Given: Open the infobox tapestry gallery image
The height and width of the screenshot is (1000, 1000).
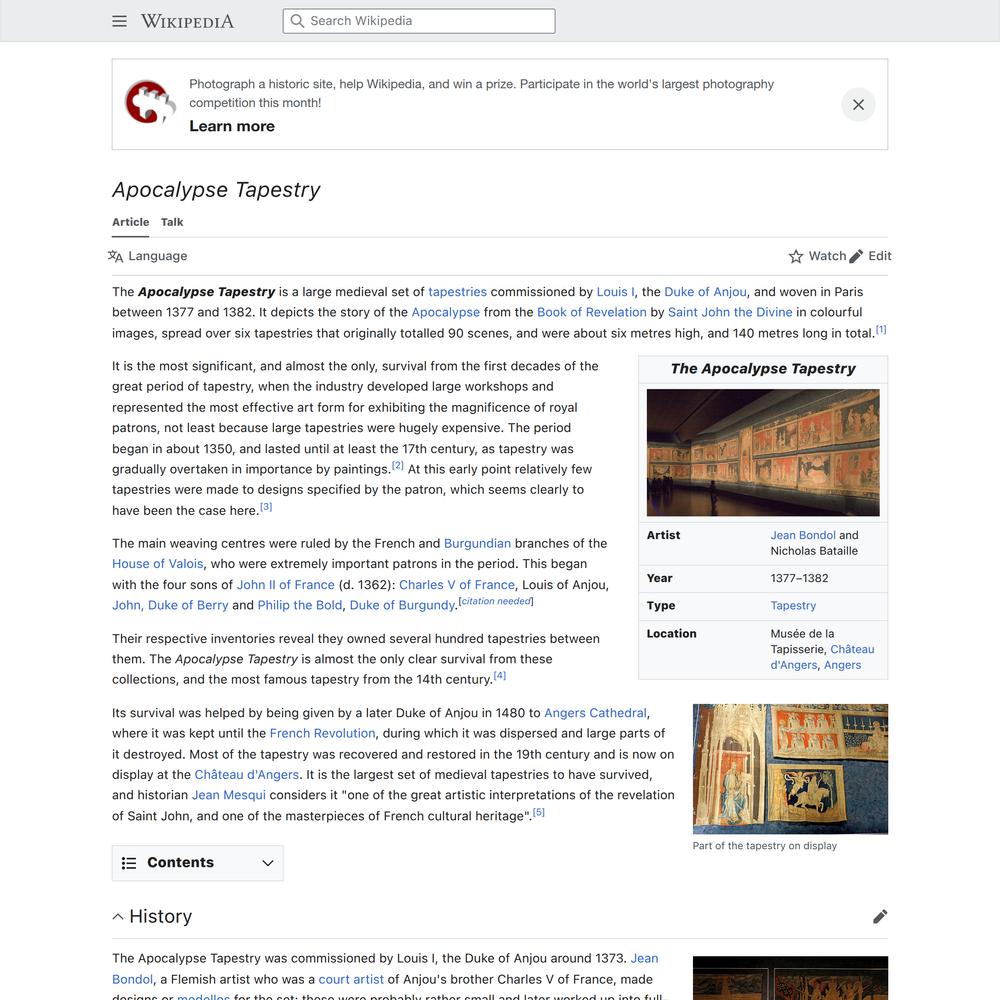Looking at the screenshot, I should 763,452.
